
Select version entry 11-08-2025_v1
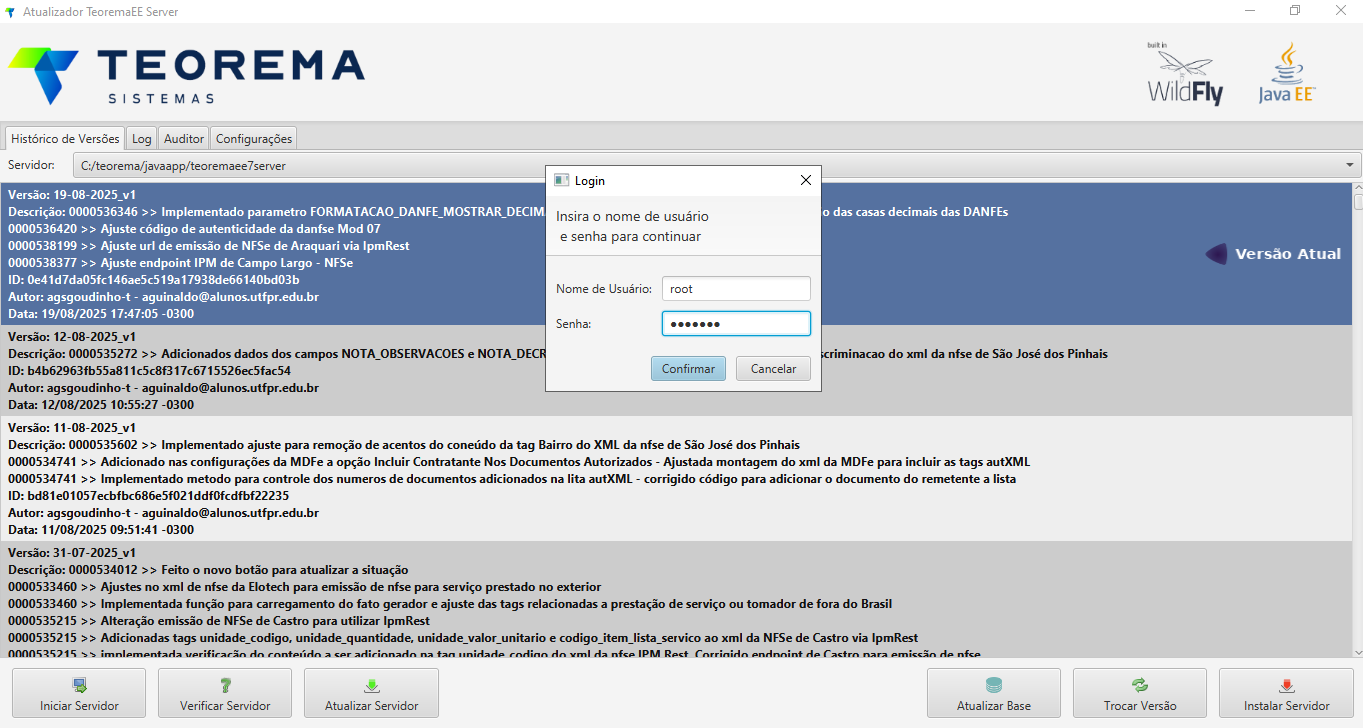pyautogui.click(x=676, y=478)
